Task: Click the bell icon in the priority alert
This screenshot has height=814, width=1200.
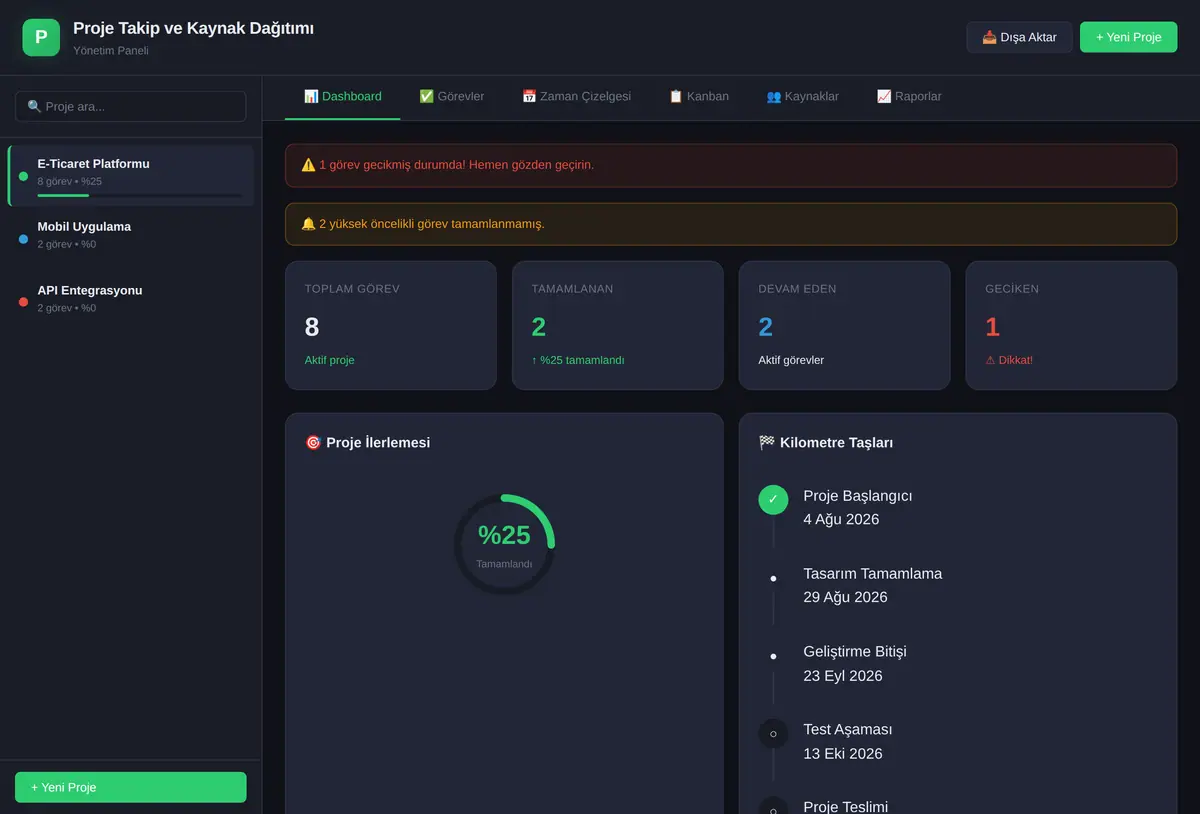Action: pyautogui.click(x=308, y=224)
